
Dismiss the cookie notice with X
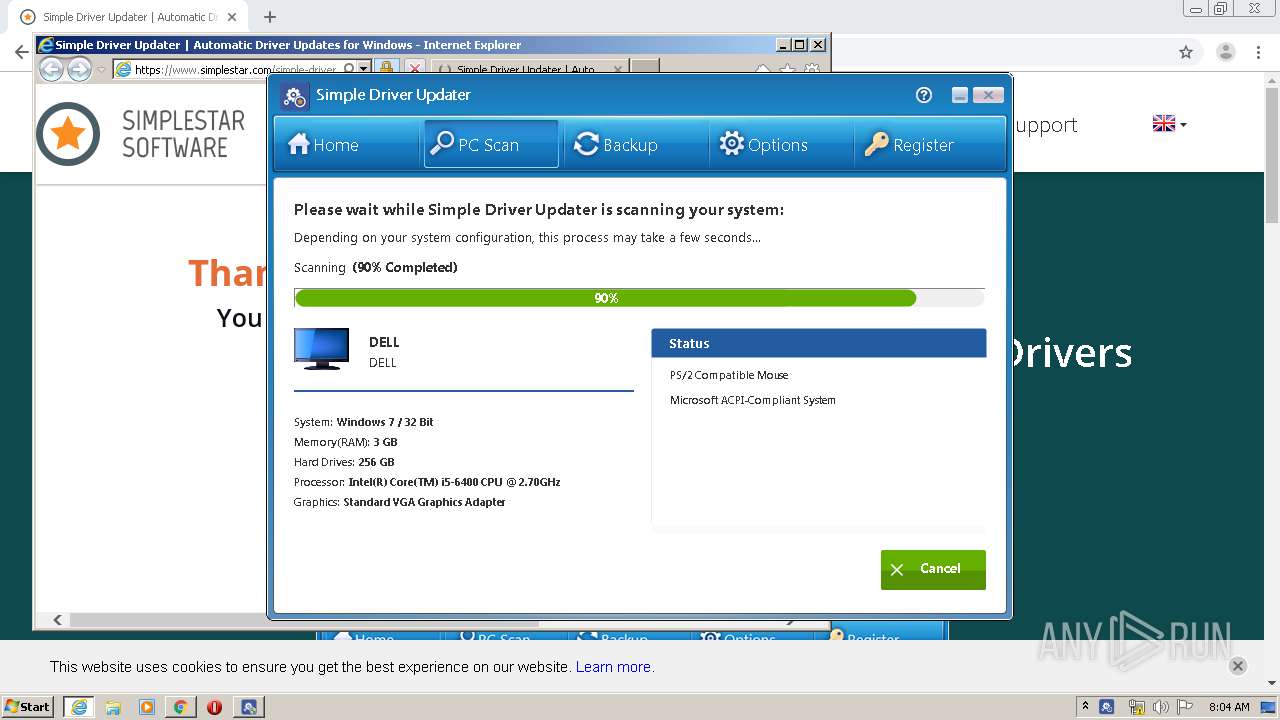pyautogui.click(x=1238, y=666)
